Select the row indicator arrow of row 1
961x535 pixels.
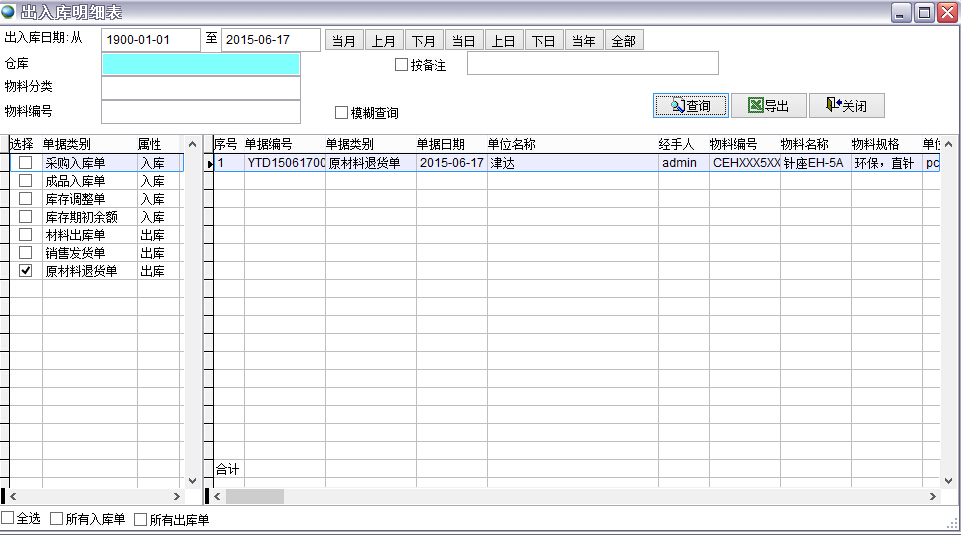210,163
